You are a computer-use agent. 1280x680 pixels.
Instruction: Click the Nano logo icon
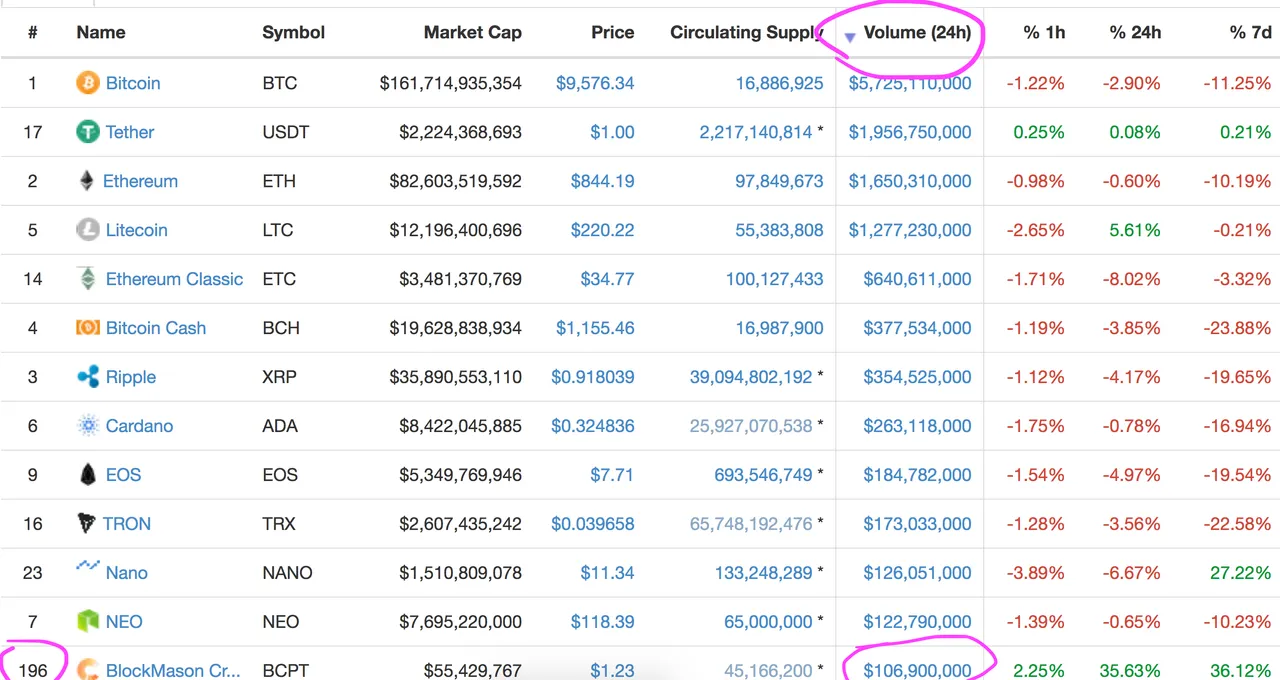click(88, 567)
